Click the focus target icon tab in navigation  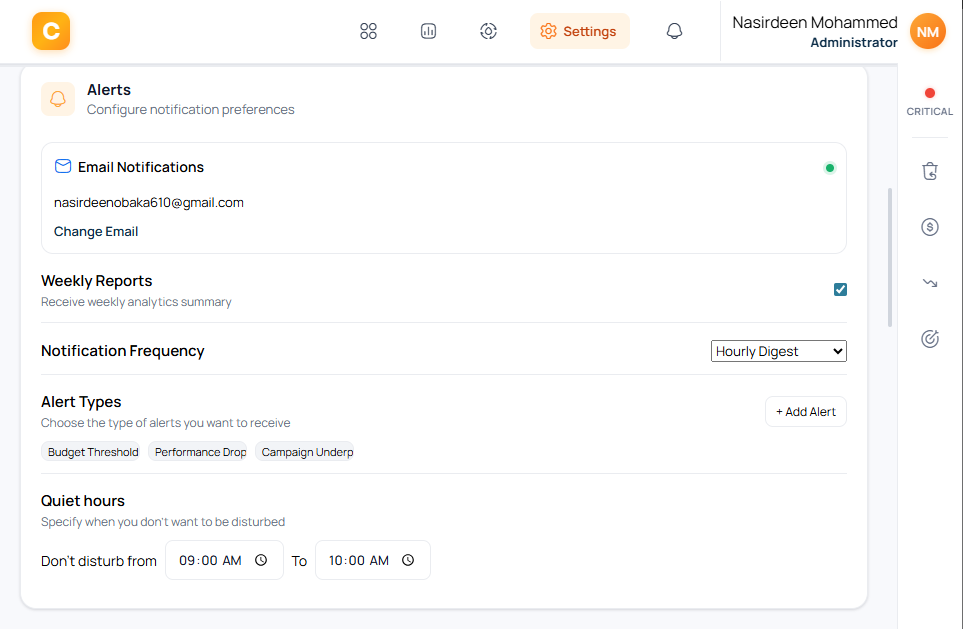click(x=488, y=31)
